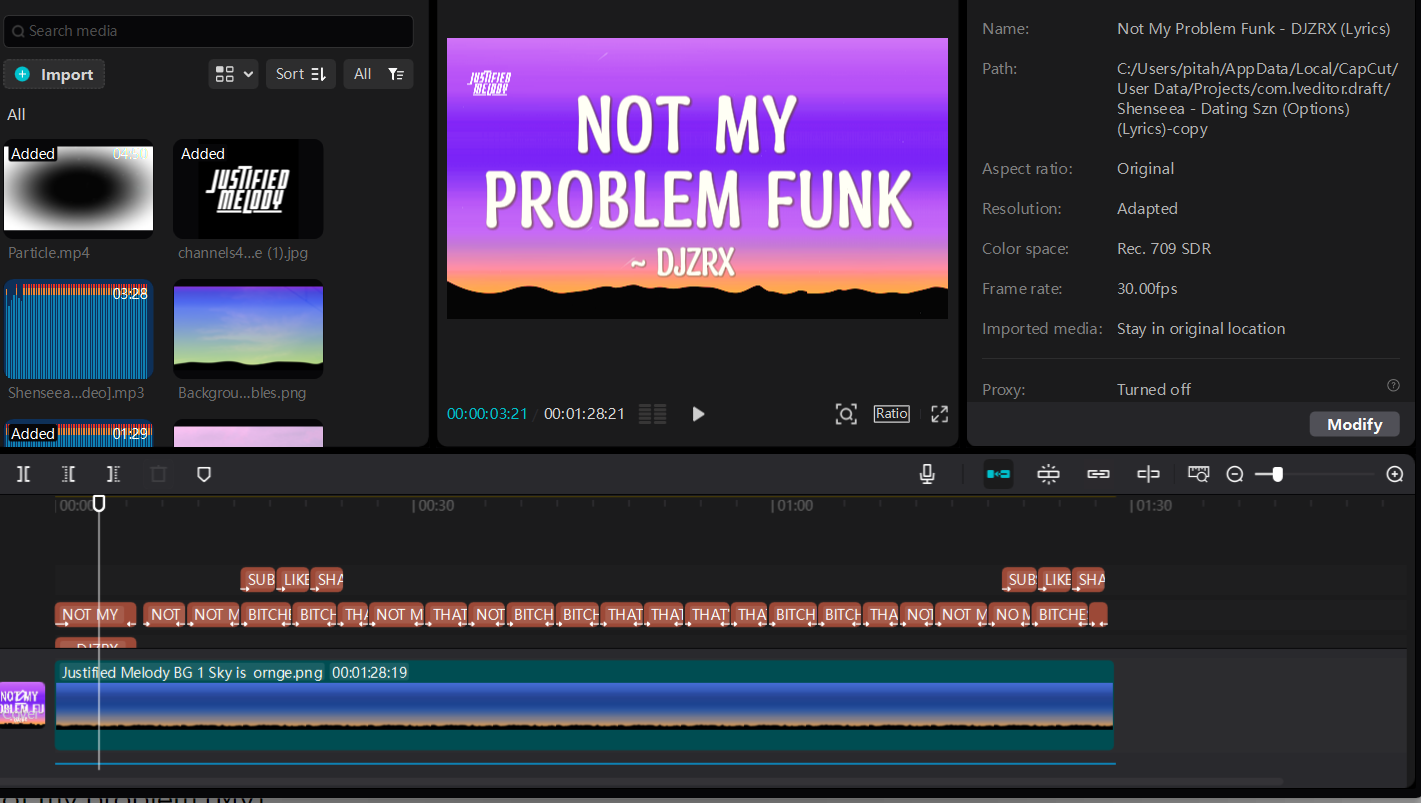Toggle the preview axis icon
The width and height of the screenshot is (1421, 803).
click(x=1148, y=474)
